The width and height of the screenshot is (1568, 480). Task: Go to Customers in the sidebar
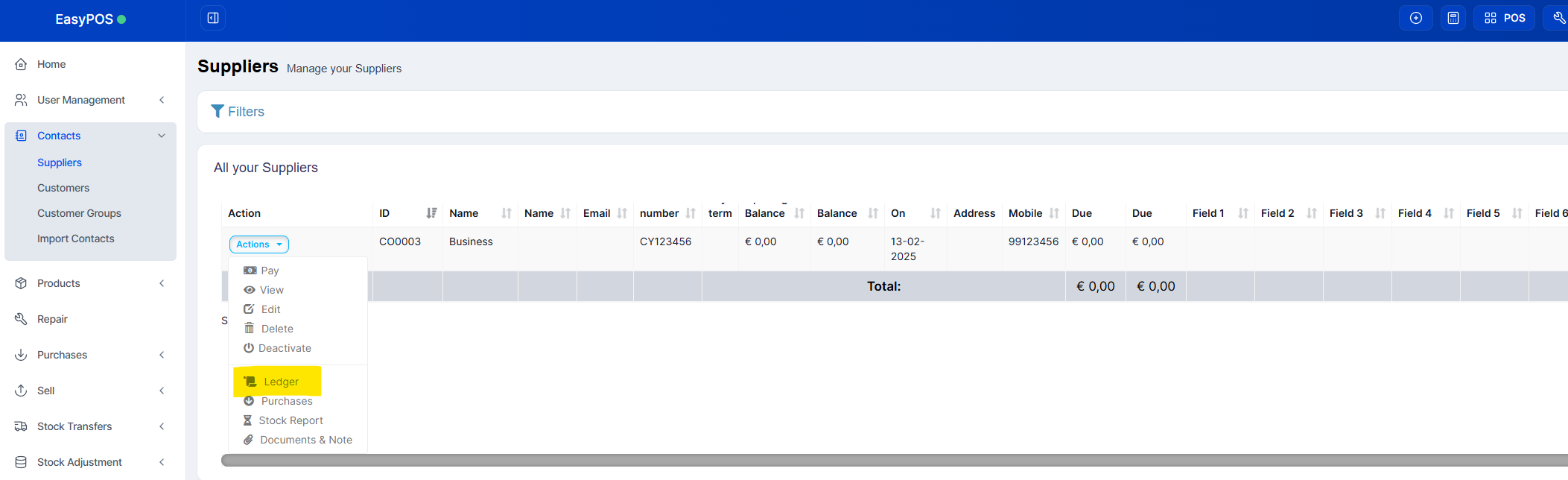(63, 188)
